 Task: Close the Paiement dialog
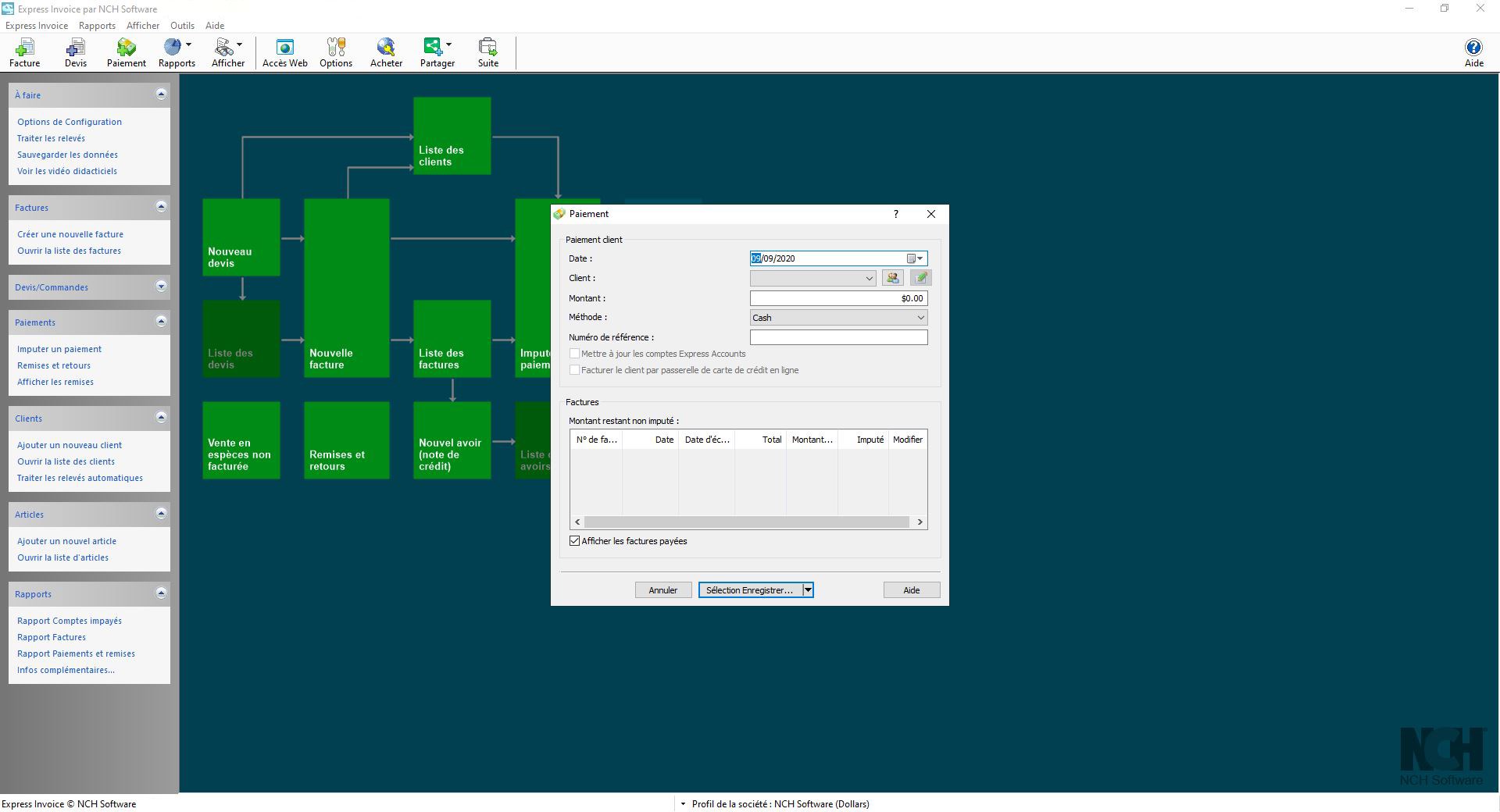coord(931,214)
